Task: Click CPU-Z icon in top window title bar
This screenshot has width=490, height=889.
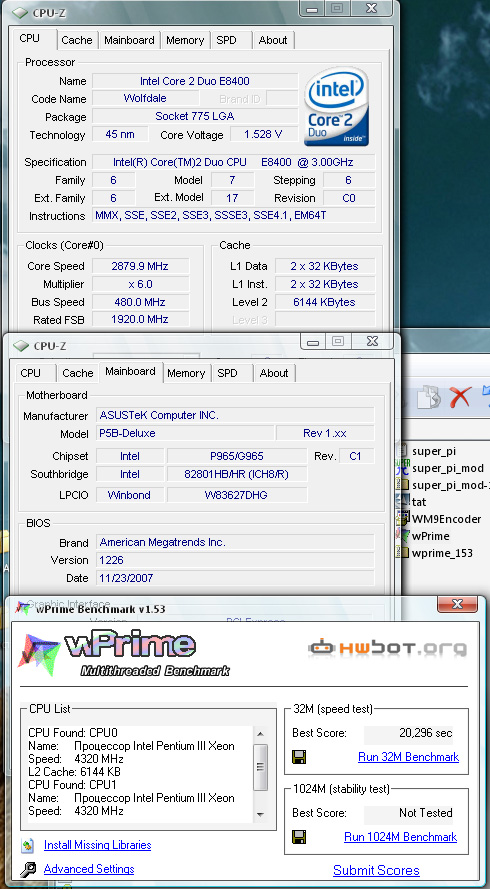Action: point(21,11)
